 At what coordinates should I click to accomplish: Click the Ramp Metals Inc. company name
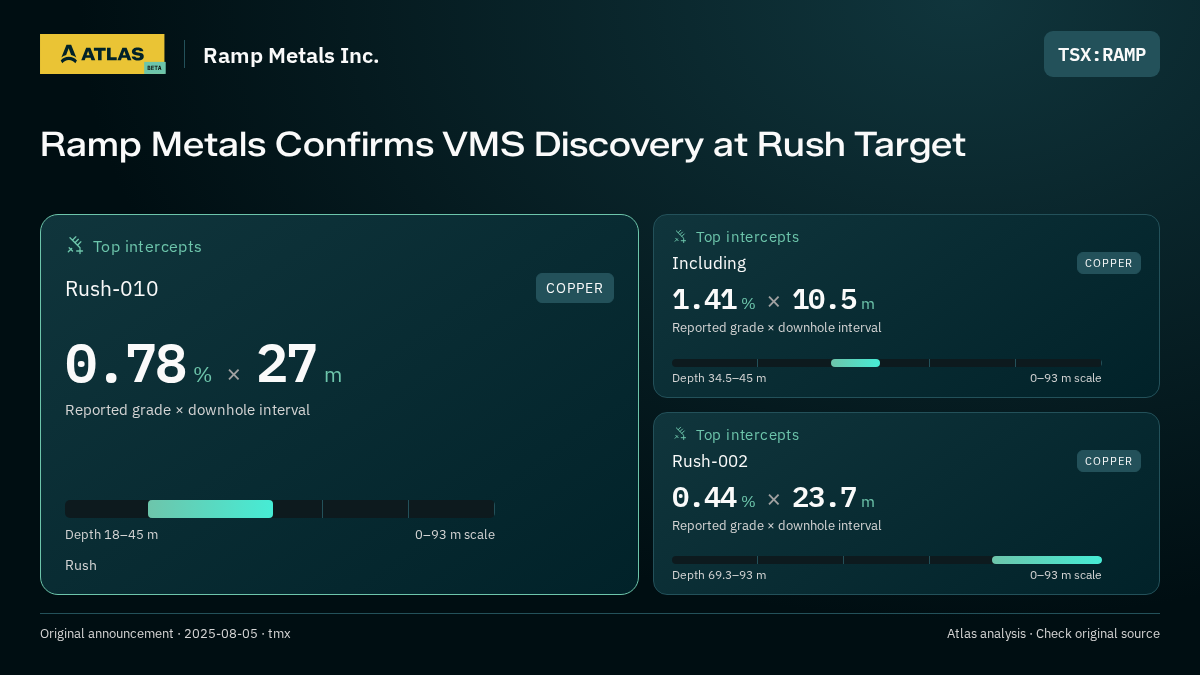coord(291,55)
